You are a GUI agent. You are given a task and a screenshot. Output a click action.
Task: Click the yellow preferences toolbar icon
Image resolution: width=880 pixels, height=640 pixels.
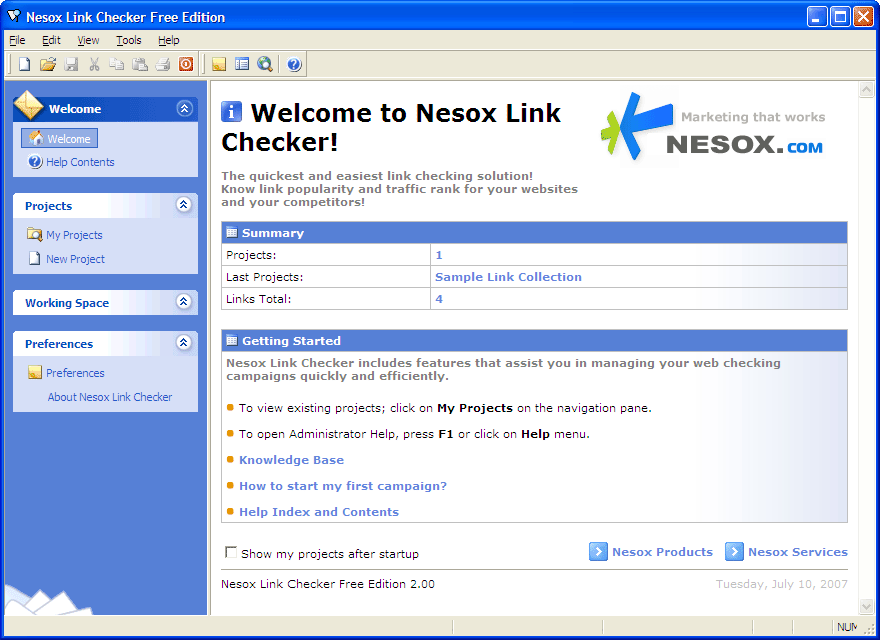(219, 65)
